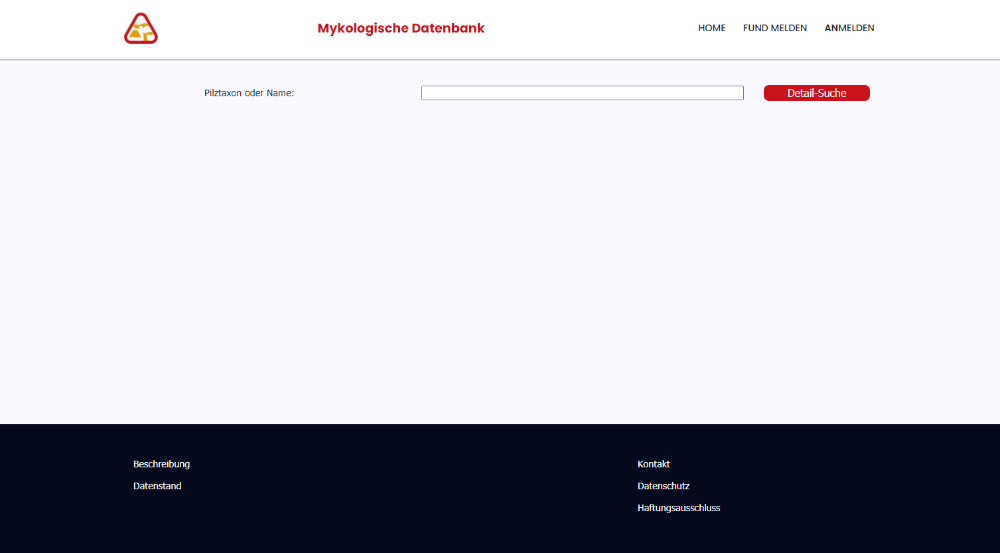Focus the Pilztaxon search input field
Screen dimensions: 1000x553
[x=582, y=93]
